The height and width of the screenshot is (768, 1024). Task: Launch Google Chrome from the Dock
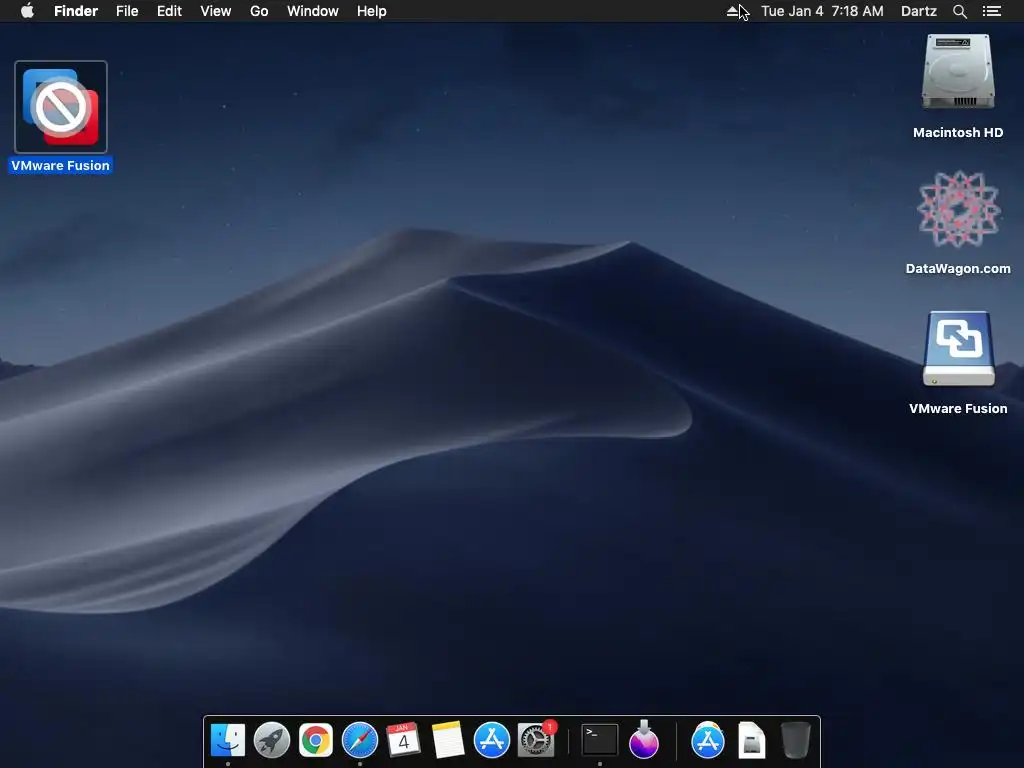tap(315, 741)
